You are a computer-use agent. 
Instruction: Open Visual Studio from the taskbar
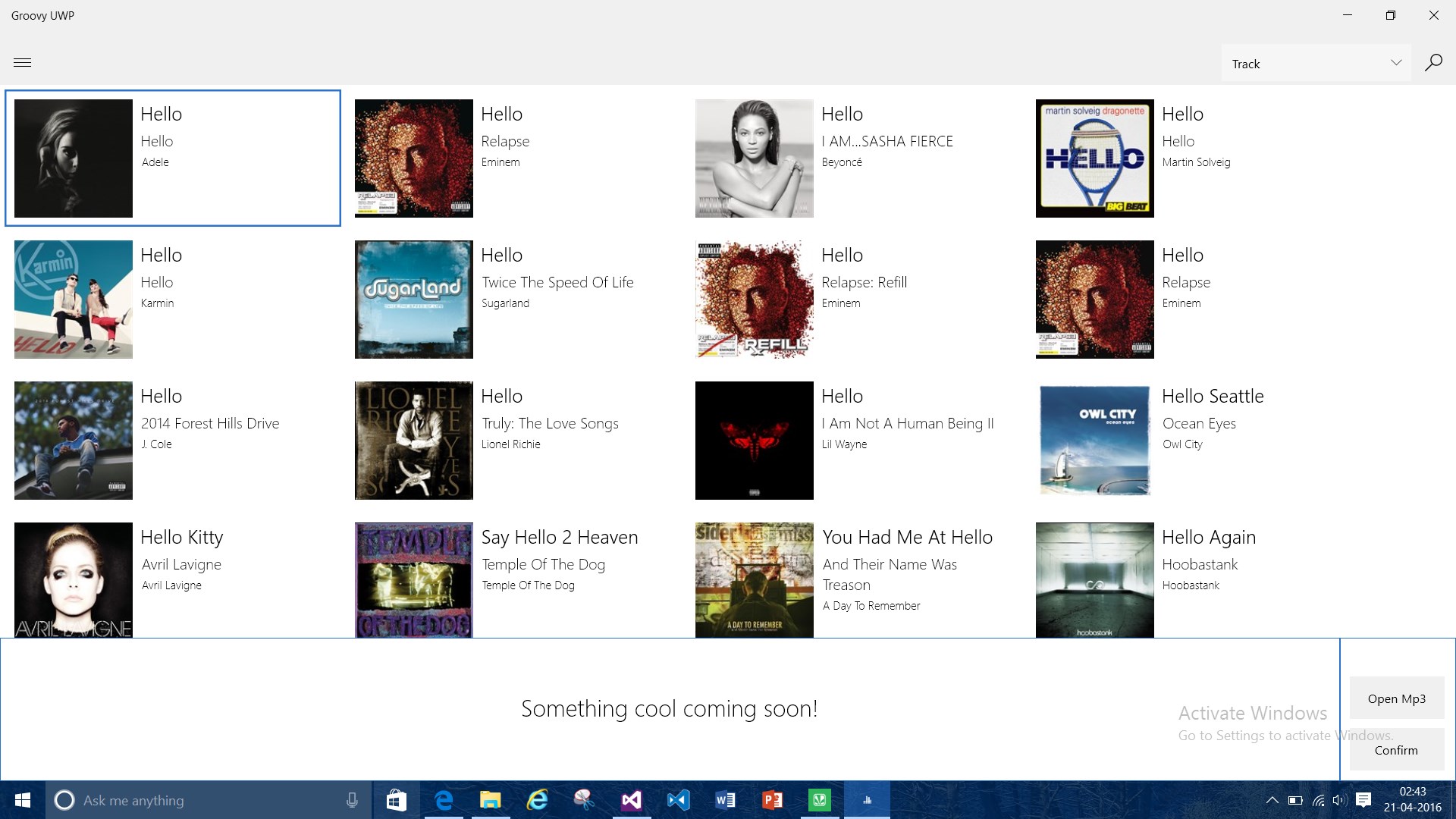click(x=631, y=800)
